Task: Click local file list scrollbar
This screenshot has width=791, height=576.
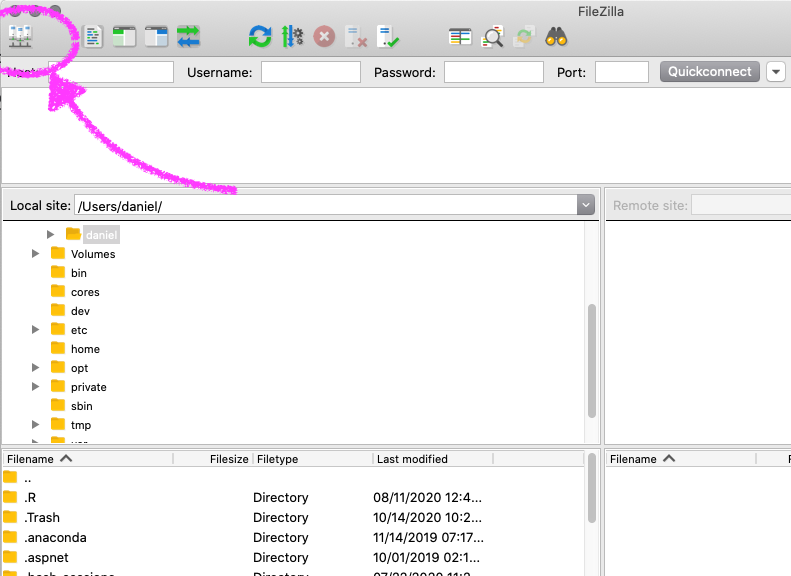Action: click(x=592, y=488)
